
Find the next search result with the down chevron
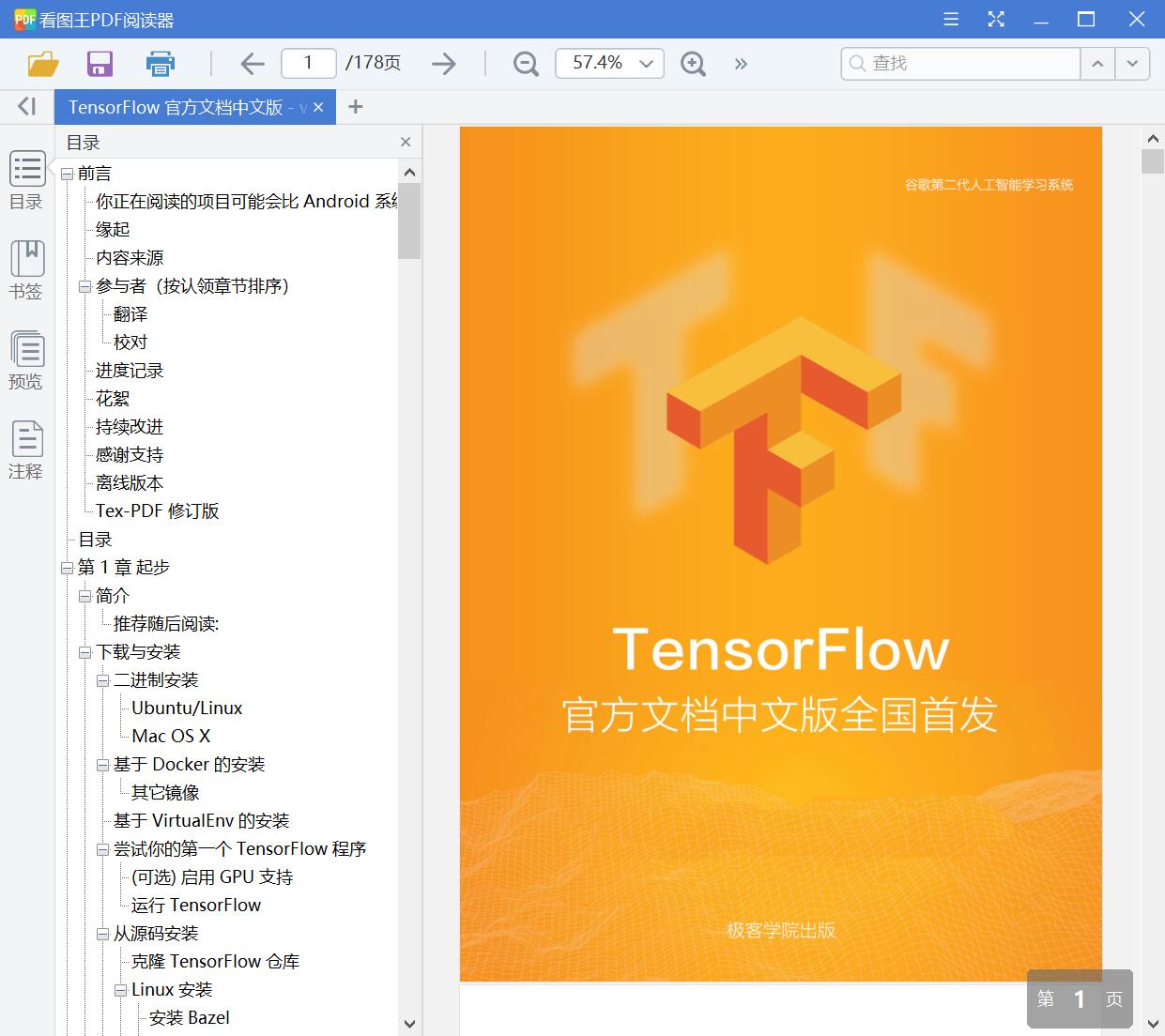(x=1132, y=64)
